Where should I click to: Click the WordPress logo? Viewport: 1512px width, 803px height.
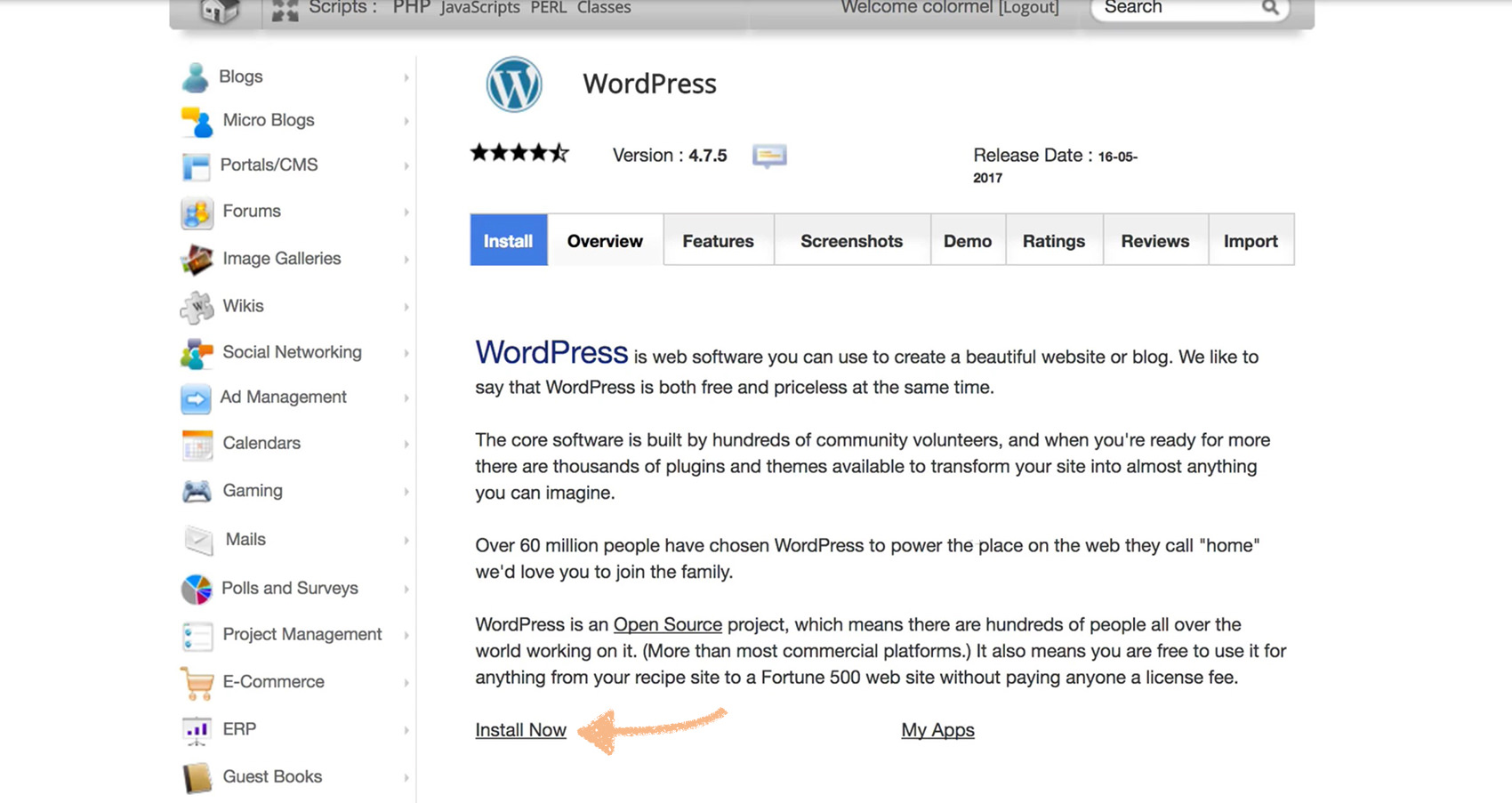pyautogui.click(x=514, y=84)
